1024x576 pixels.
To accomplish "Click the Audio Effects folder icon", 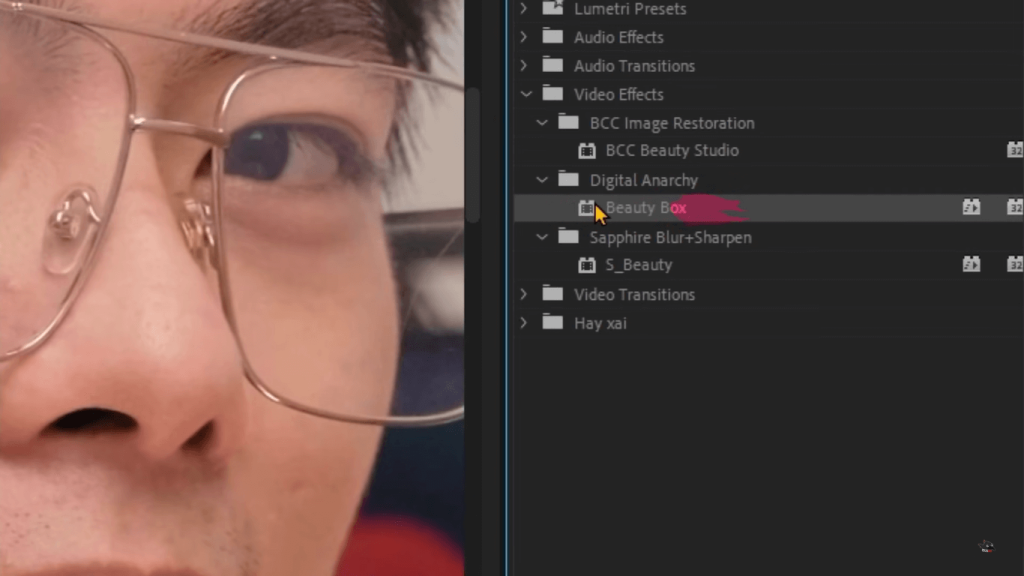I will click(x=553, y=37).
